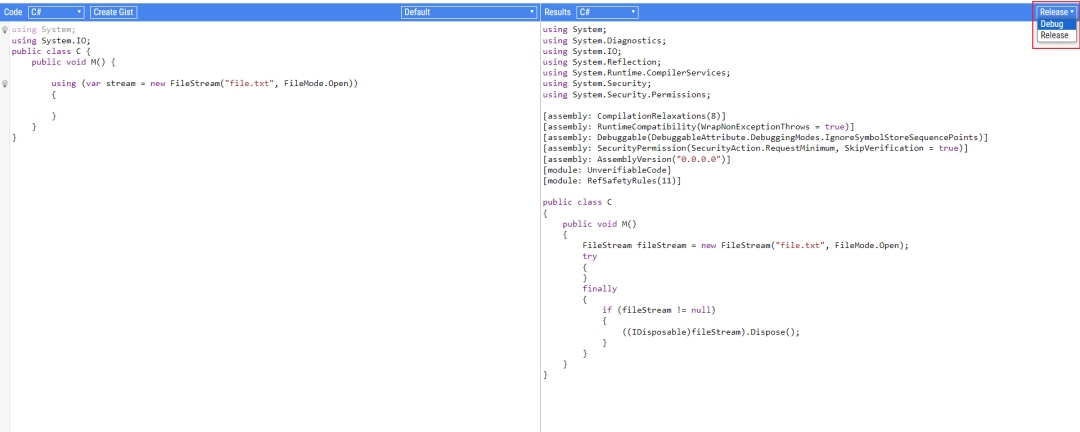Click the lightbulb icon beside the using-stream statement
This screenshot has height=432, width=1080.
(5, 83)
